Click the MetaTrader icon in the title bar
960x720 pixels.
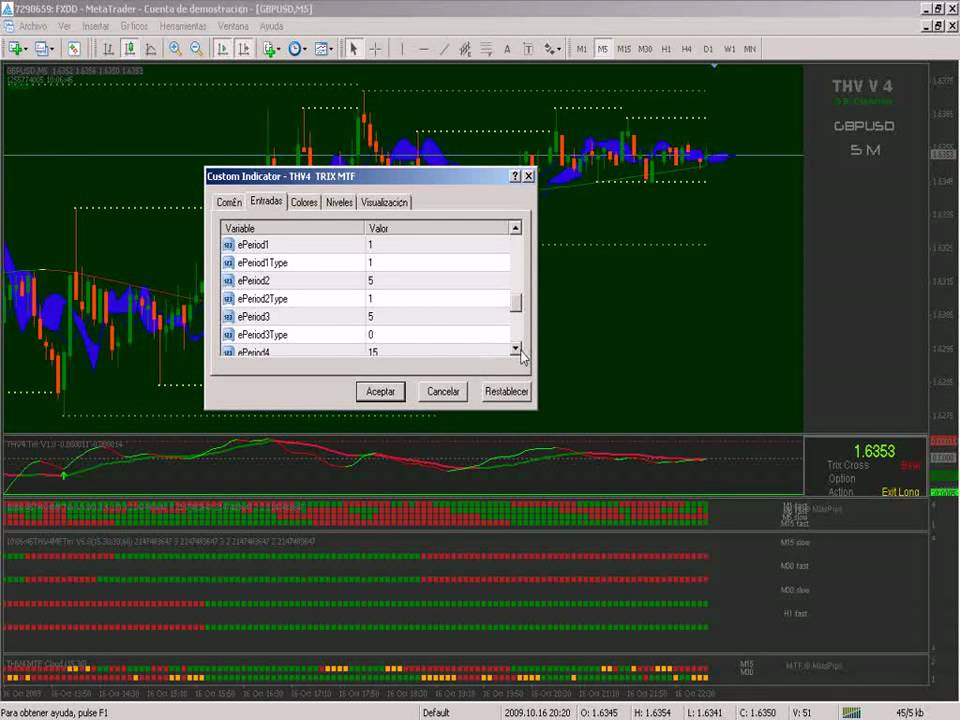(7, 9)
